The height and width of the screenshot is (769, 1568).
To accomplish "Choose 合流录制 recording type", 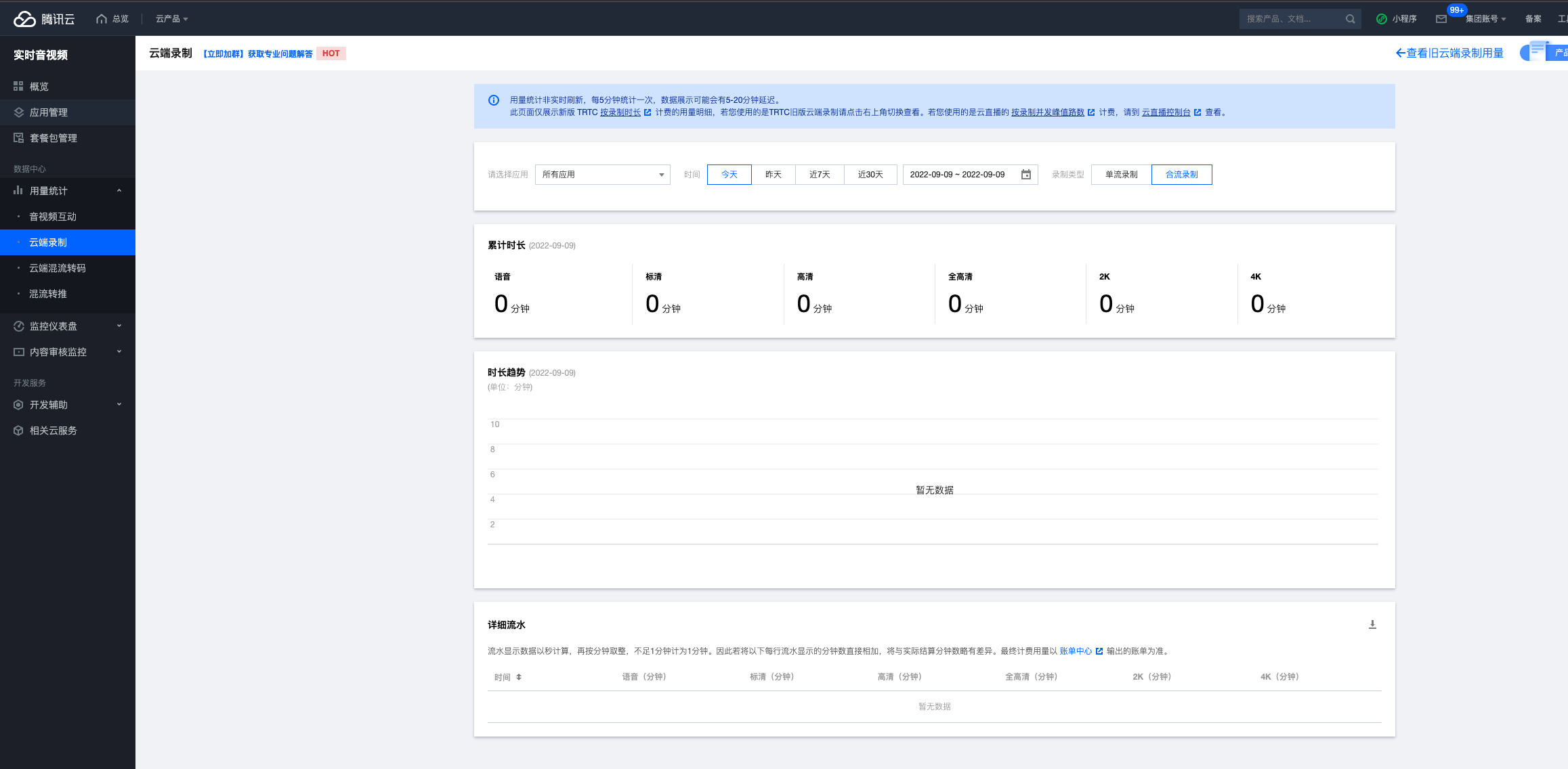I will (1182, 175).
